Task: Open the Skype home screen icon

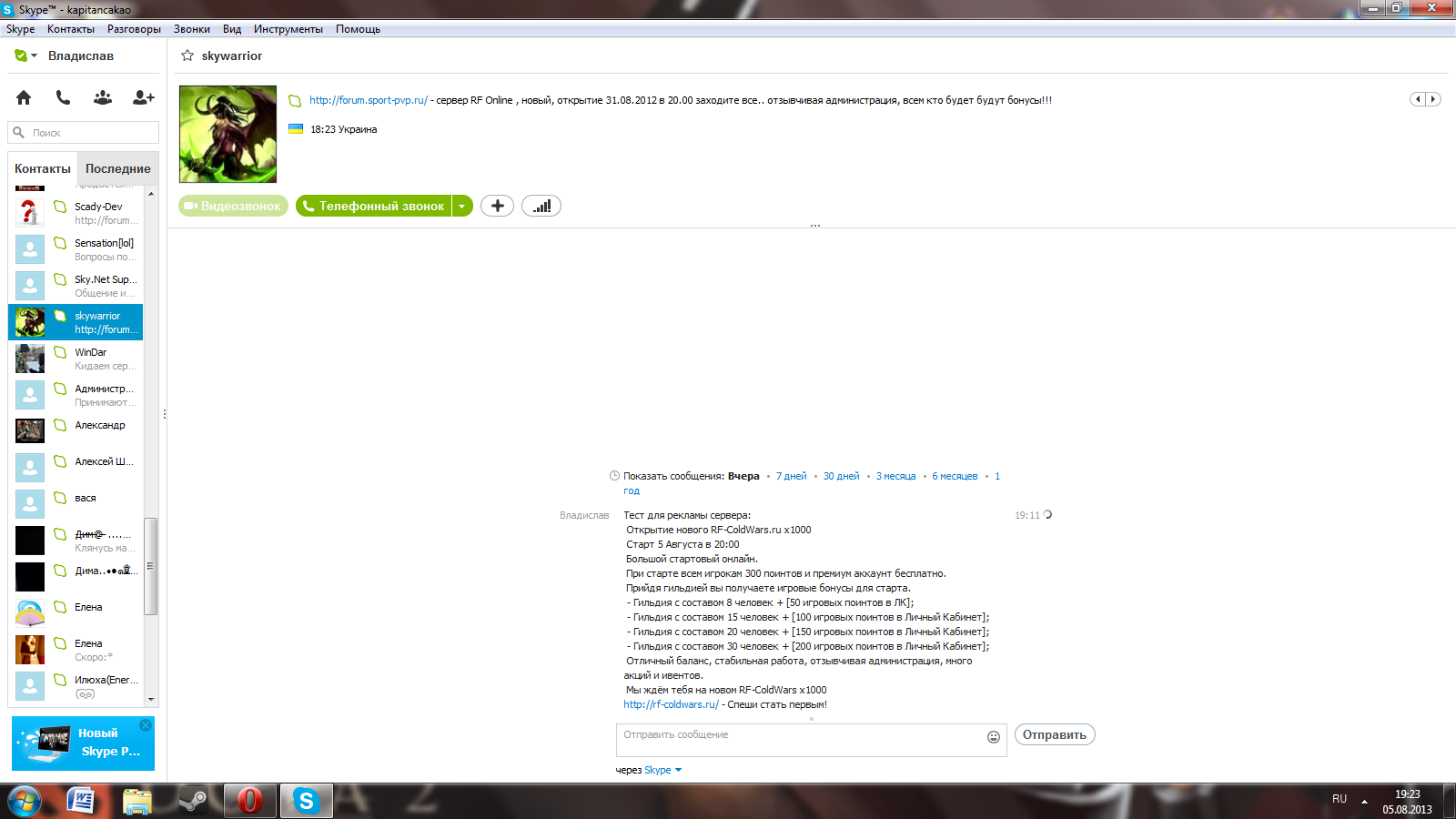Action: (x=24, y=97)
